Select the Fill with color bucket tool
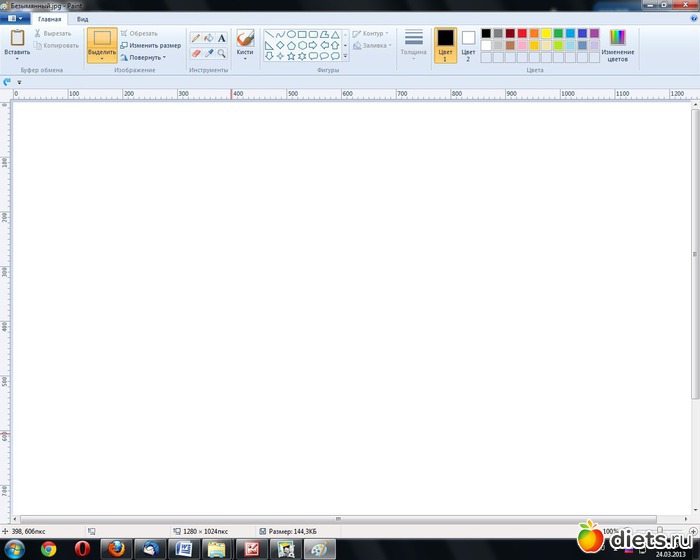Screen dimensions: 700x560 tap(209, 37)
